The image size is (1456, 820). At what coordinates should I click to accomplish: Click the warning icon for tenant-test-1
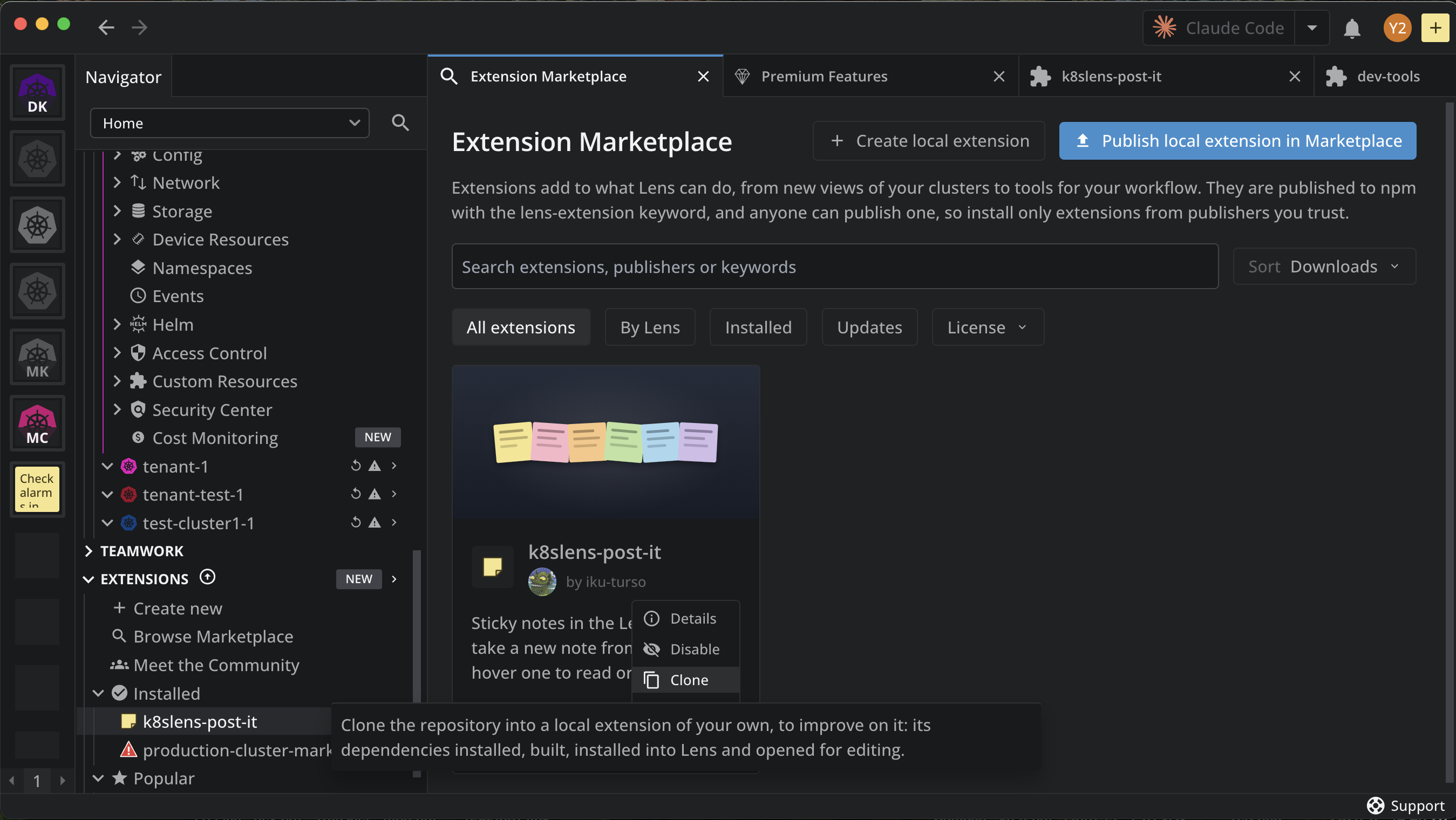click(x=375, y=495)
